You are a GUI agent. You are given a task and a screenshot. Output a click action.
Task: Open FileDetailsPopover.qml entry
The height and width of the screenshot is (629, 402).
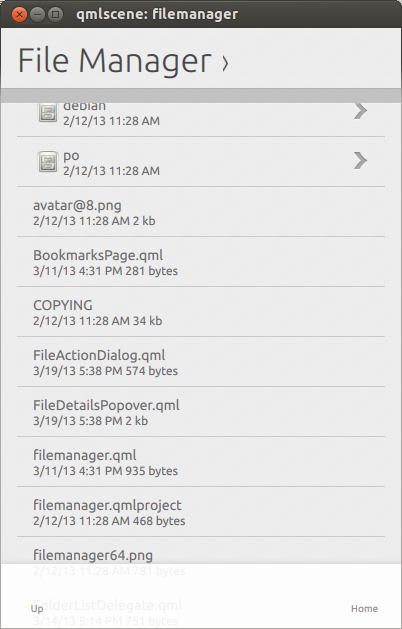[201, 412]
